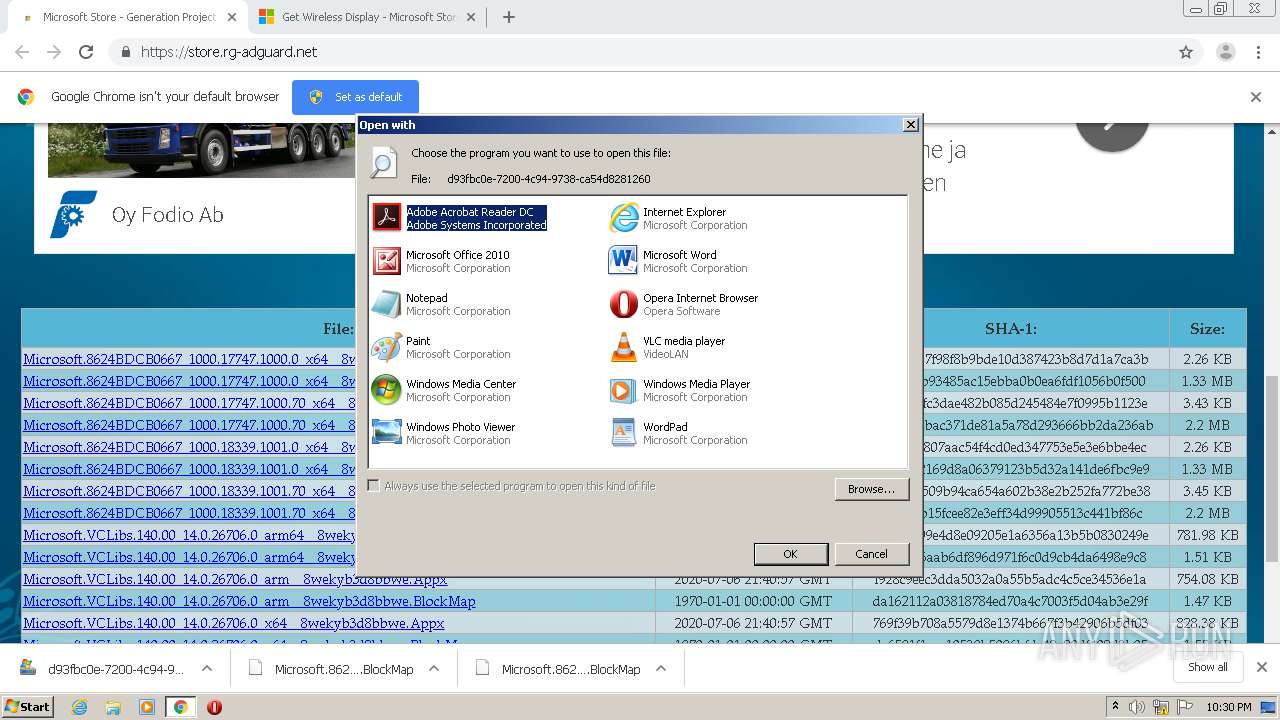Select Windows Photo Viewer icon
The image size is (1280, 720).
pos(387,433)
